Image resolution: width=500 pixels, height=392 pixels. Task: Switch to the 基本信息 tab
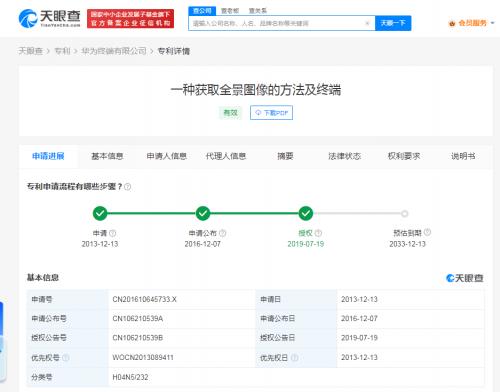107,156
